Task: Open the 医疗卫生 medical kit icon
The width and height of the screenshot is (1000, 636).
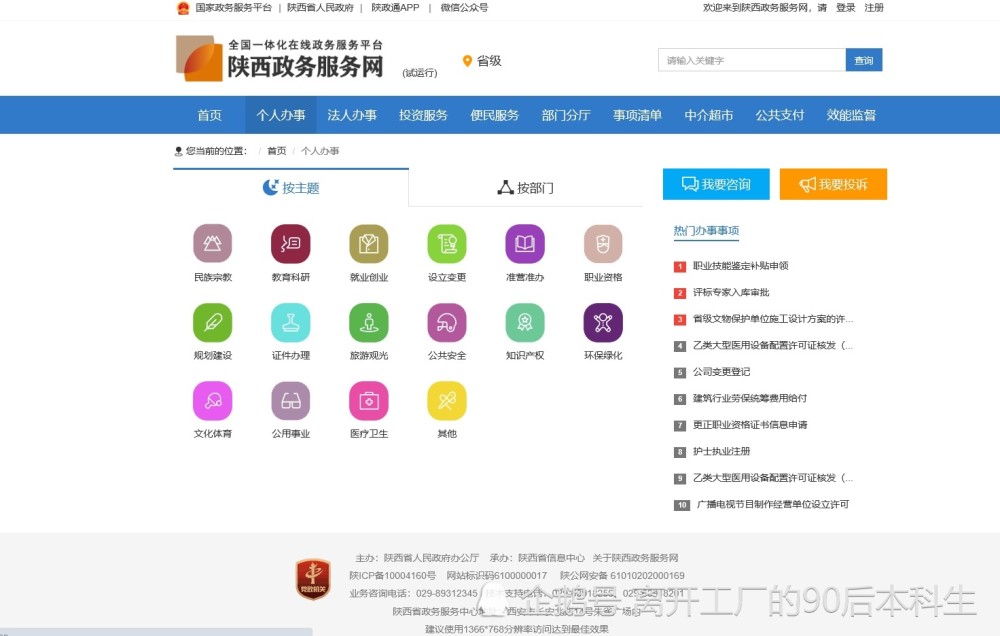Action: point(369,401)
